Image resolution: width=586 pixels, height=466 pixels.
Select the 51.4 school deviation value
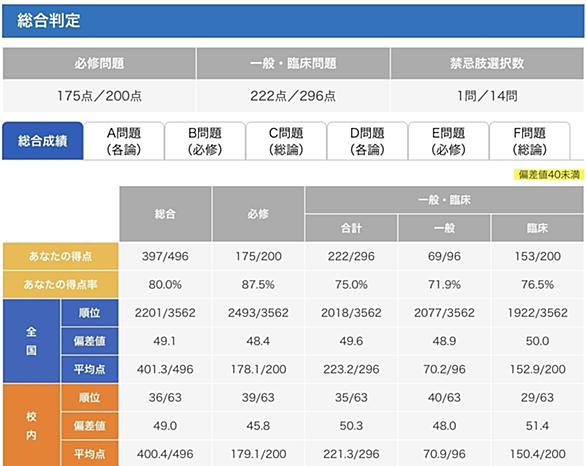click(x=537, y=426)
